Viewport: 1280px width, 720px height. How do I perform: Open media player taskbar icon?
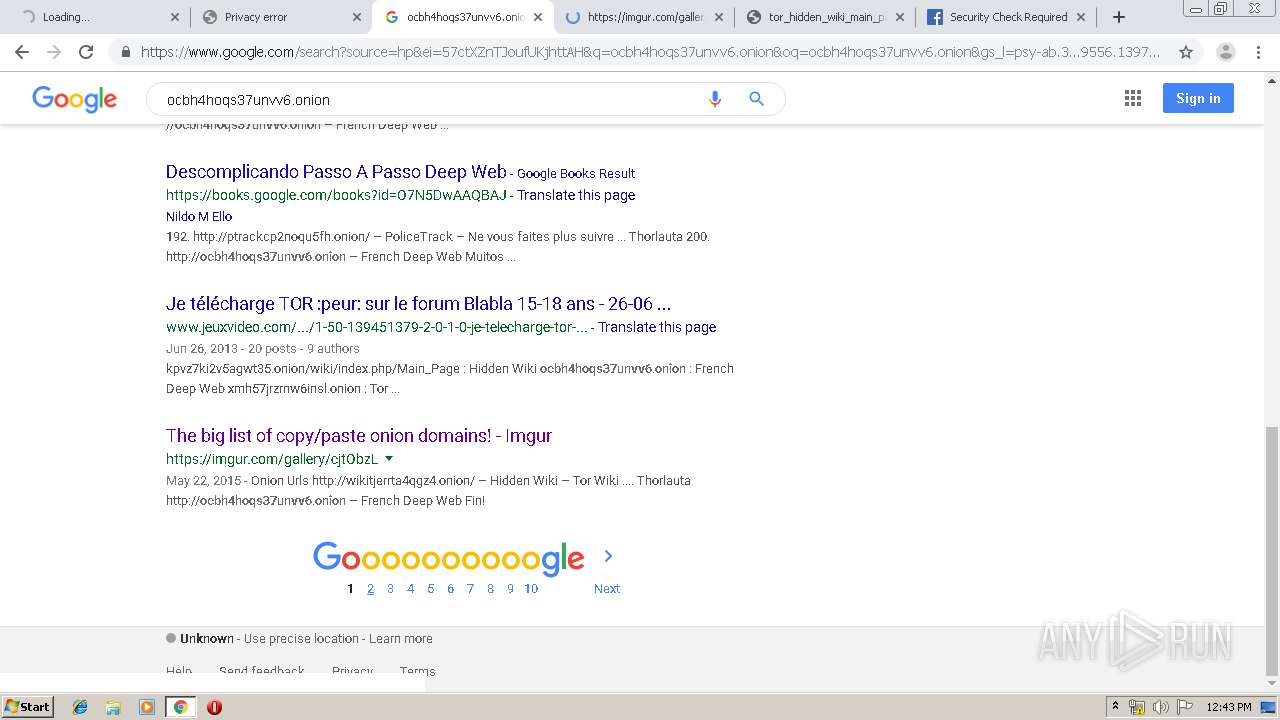pyautogui.click(x=147, y=707)
